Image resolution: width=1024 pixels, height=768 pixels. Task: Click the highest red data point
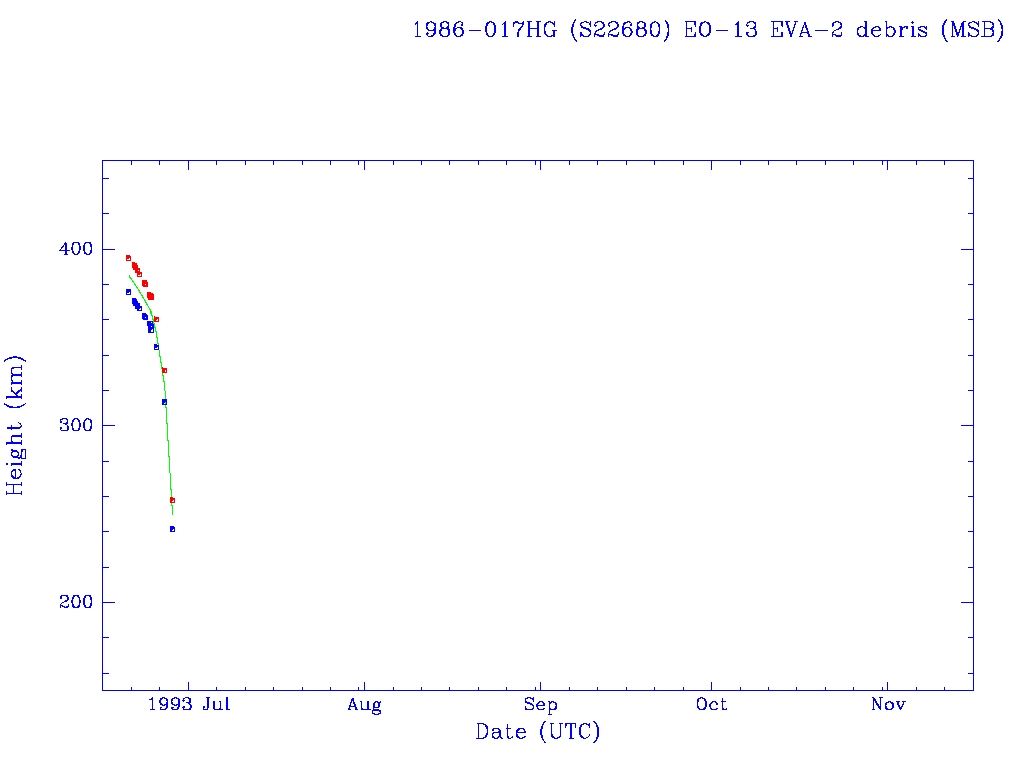(128, 258)
